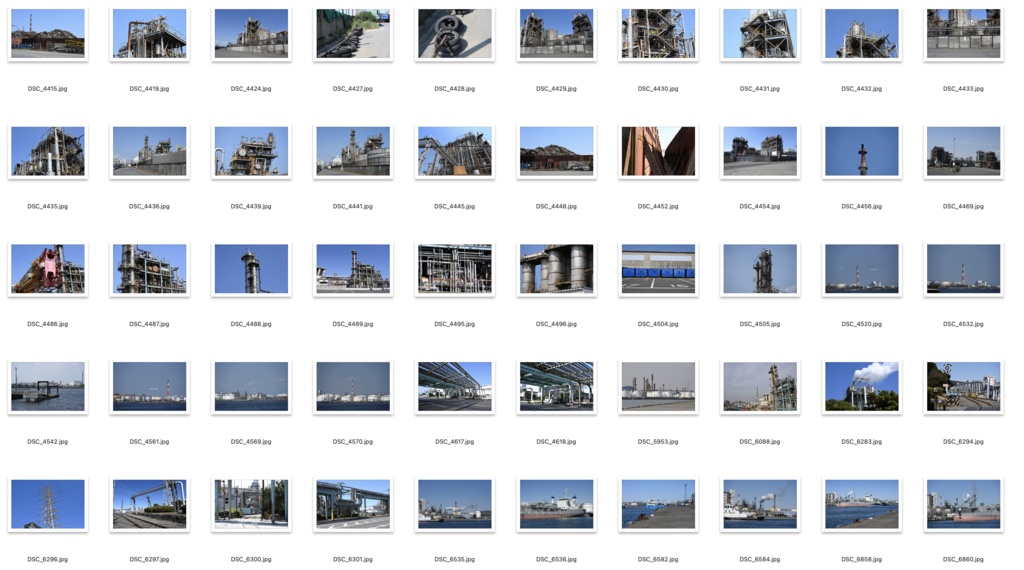Select the DSC_4430.jpg thumbnail
1024x570 pixels.
[x=658, y=33]
